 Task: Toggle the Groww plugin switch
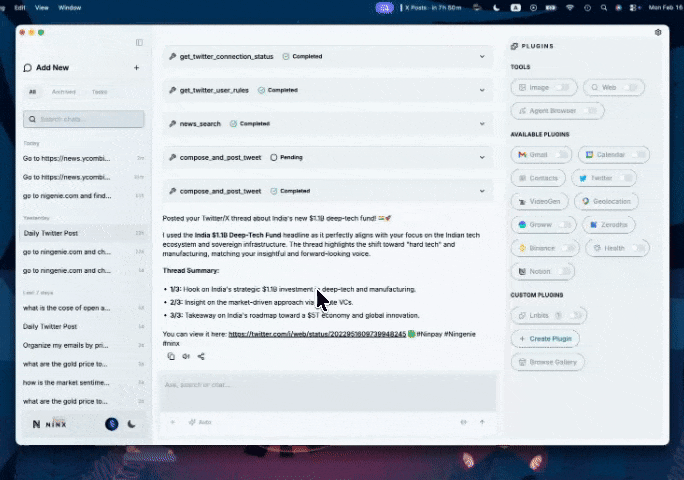pos(566,224)
